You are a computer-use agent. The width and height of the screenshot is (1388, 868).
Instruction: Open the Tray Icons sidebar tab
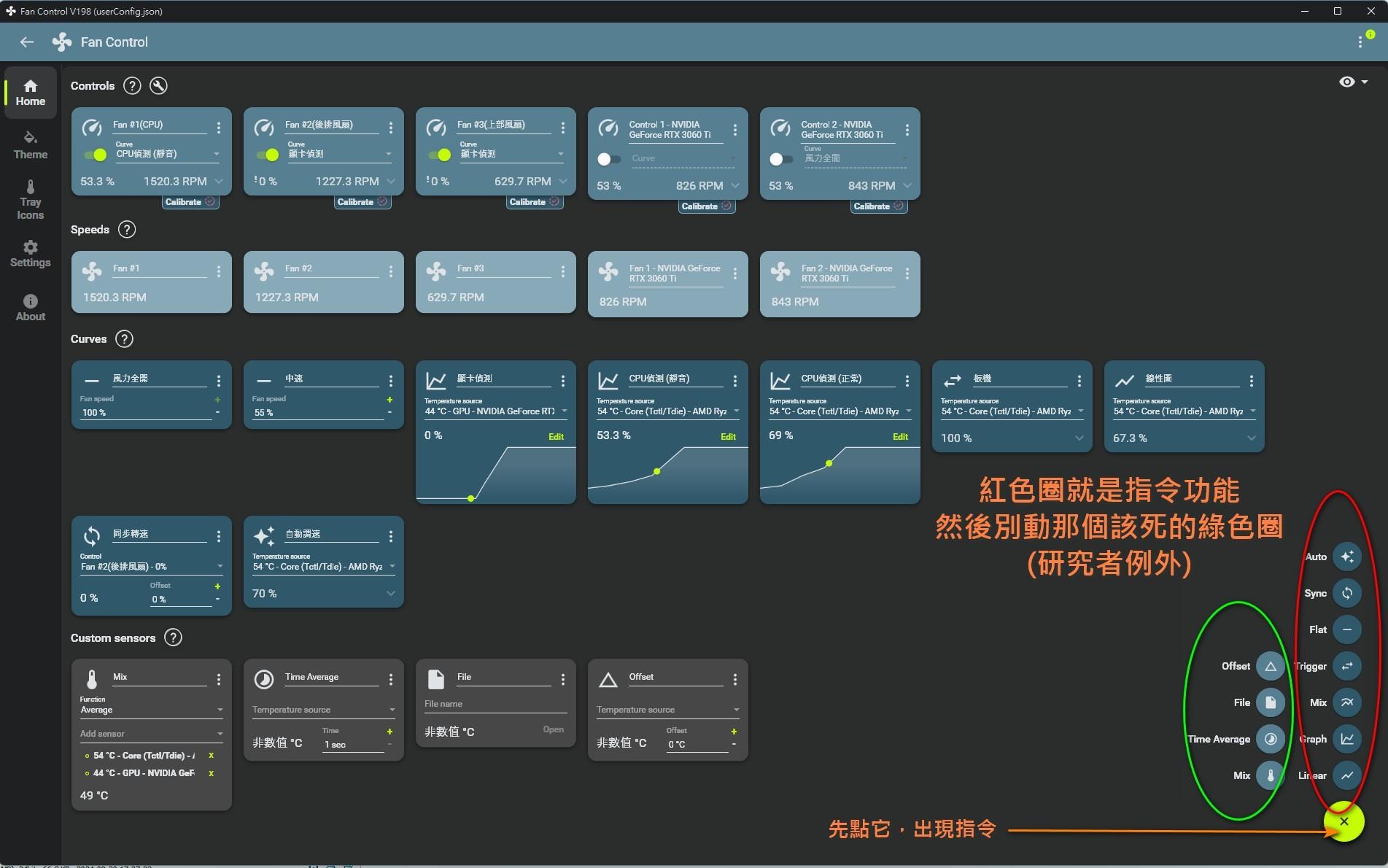click(x=31, y=200)
